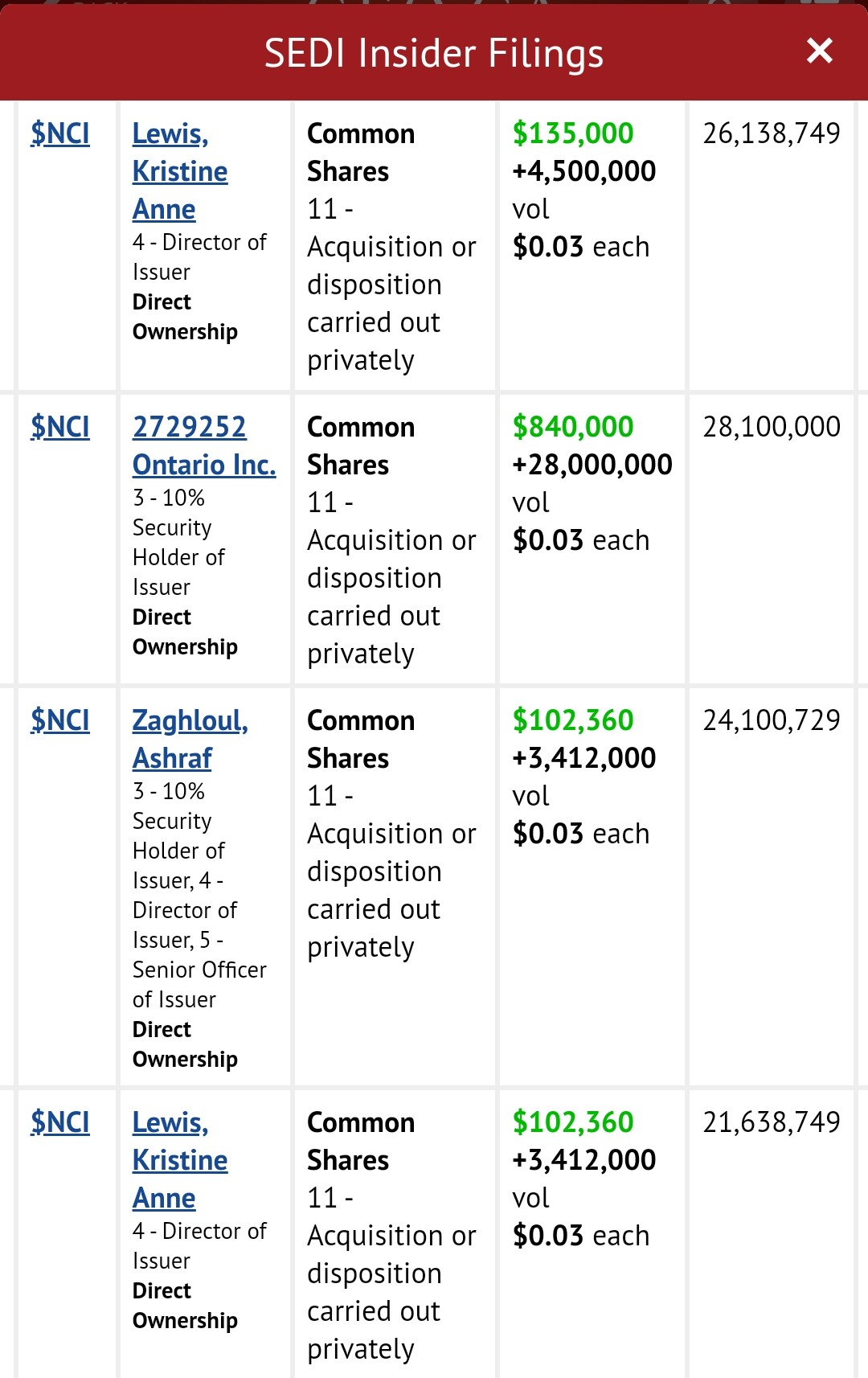Open $NCI ticker in 2729252 Ontario row
Viewport: 868px width, 1378px height.
[60, 427]
